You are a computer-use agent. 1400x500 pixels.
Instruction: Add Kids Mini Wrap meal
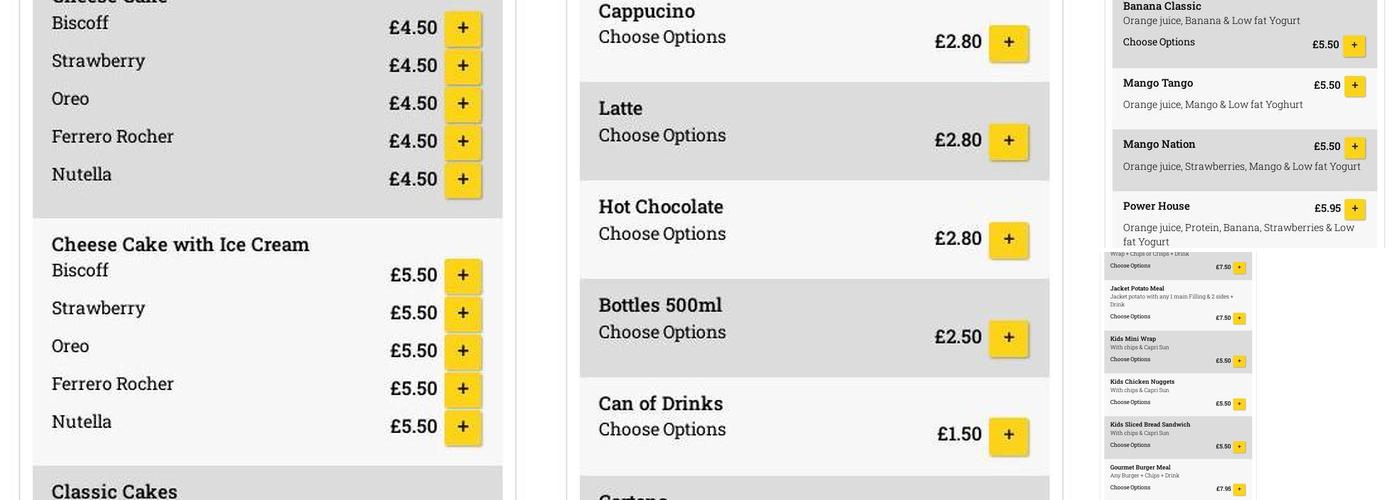1239,361
